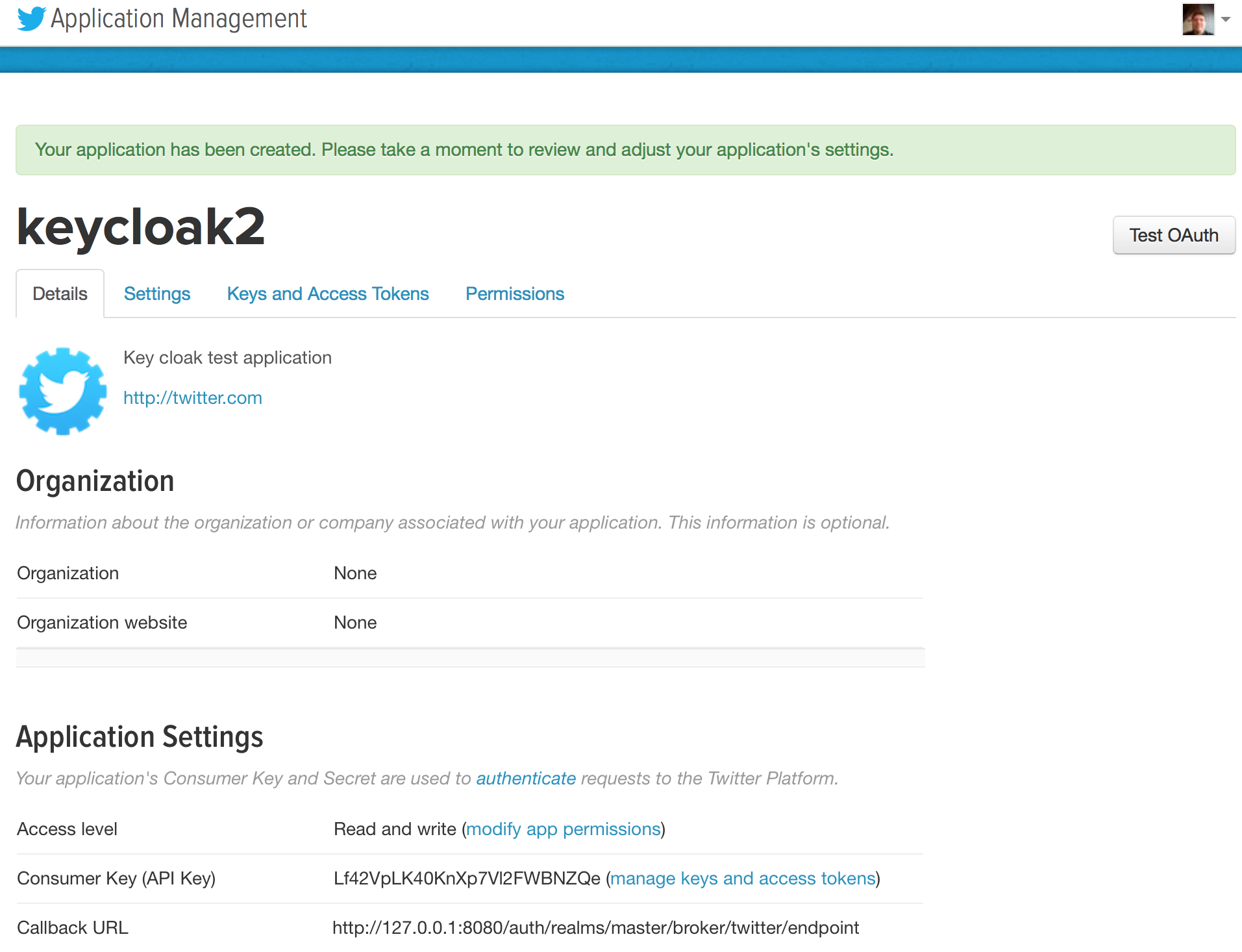Click the Callback URL value

pyautogui.click(x=595, y=927)
